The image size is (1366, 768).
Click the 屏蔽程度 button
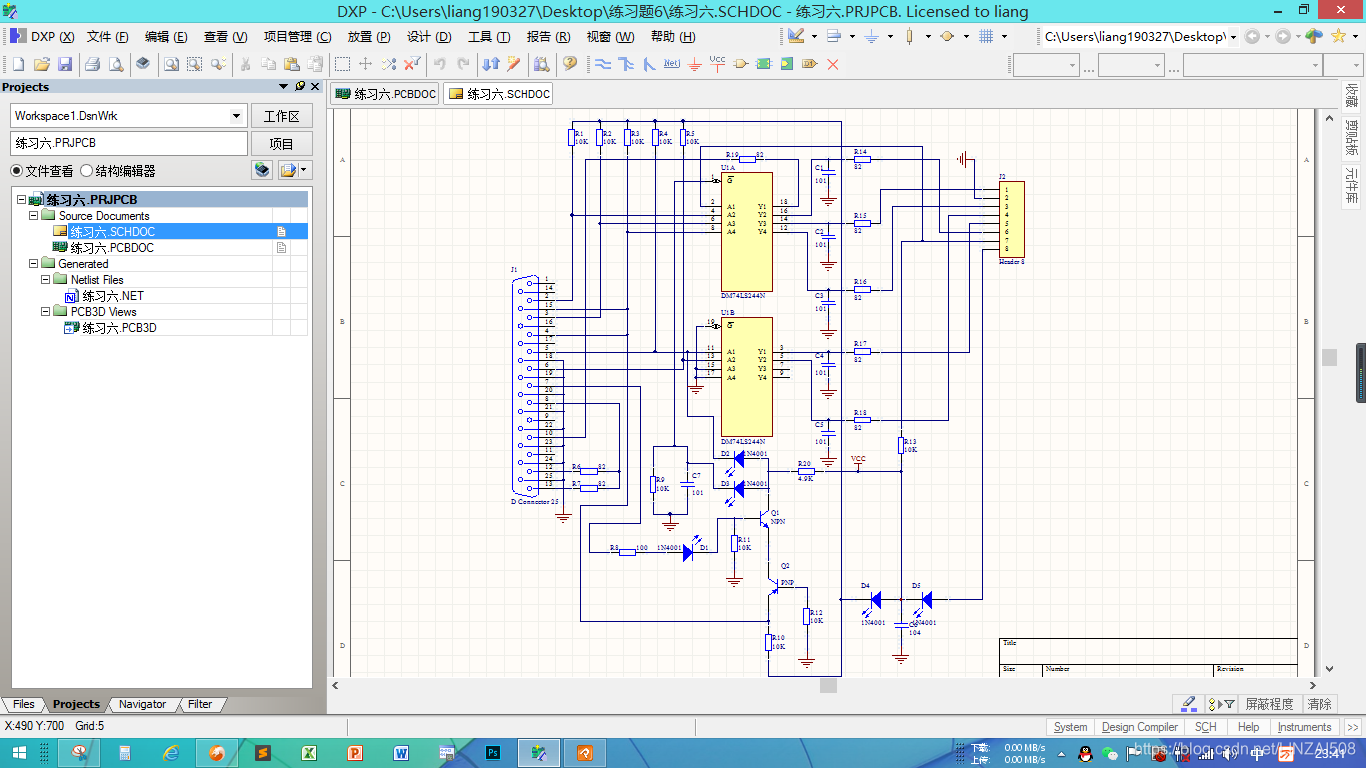click(1269, 704)
